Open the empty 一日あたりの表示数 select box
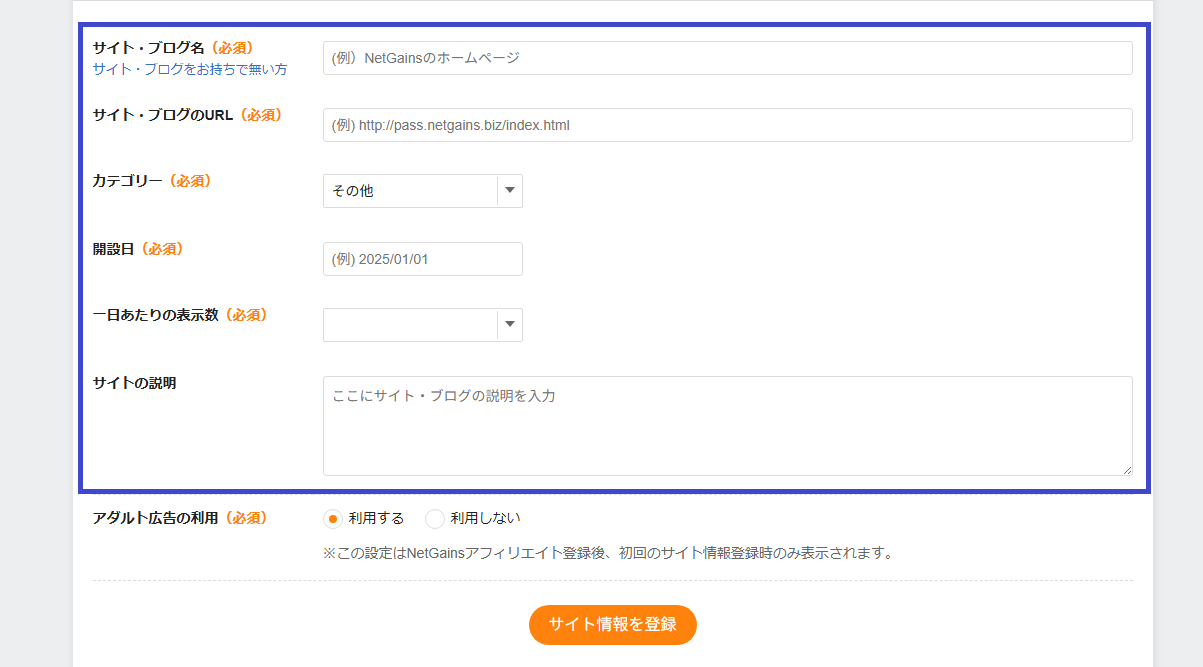The height and width of the screenshot is (667, 1203). coord(410,325)
